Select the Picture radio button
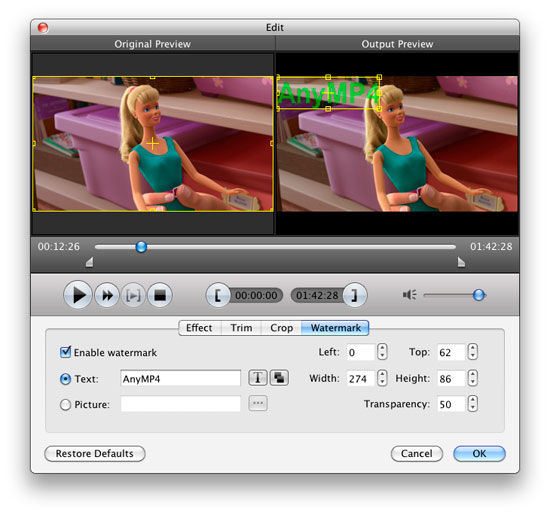This screenshot has height=515, width=550. coord(65,404)
